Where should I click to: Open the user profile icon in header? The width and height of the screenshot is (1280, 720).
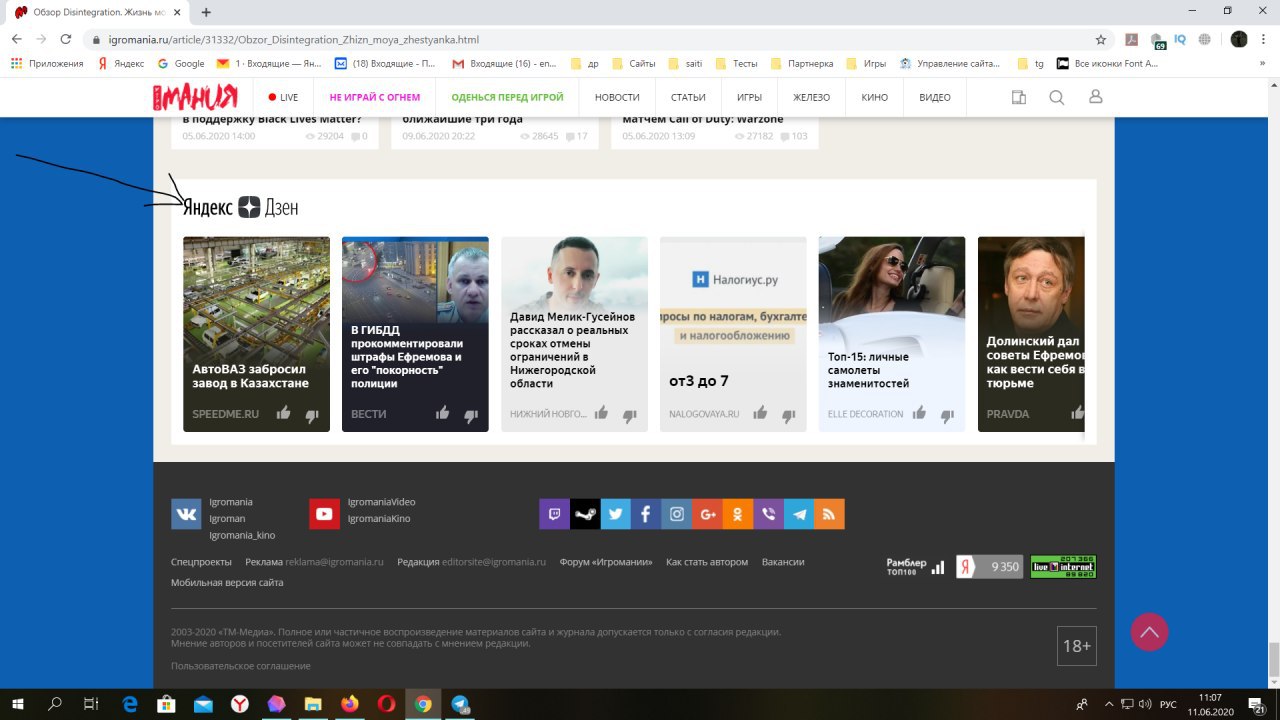click(x=1095, y=97)
